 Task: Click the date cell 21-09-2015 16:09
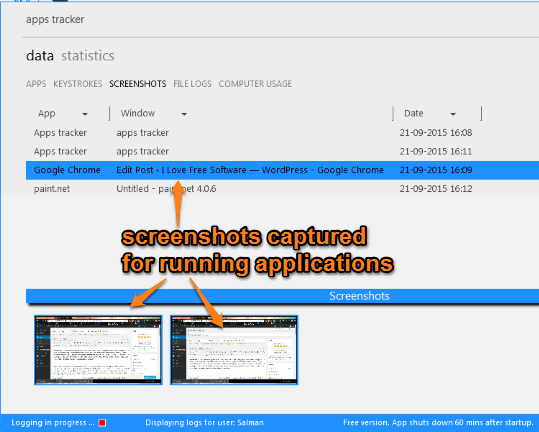tap(436, 170)
